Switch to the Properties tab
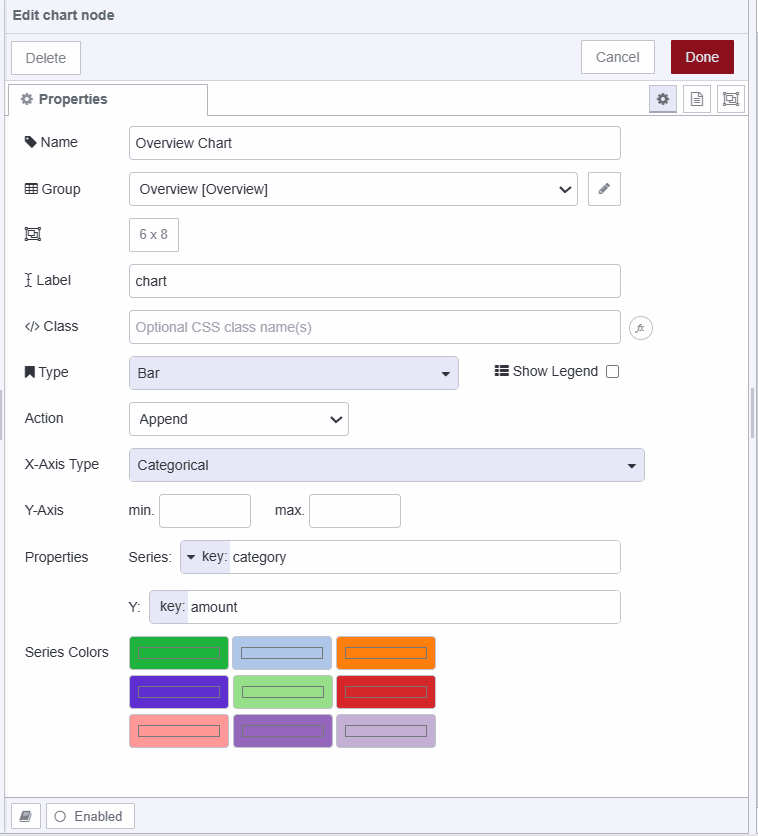The width and height of the screenshot is (758, 836). pos(107,99)
